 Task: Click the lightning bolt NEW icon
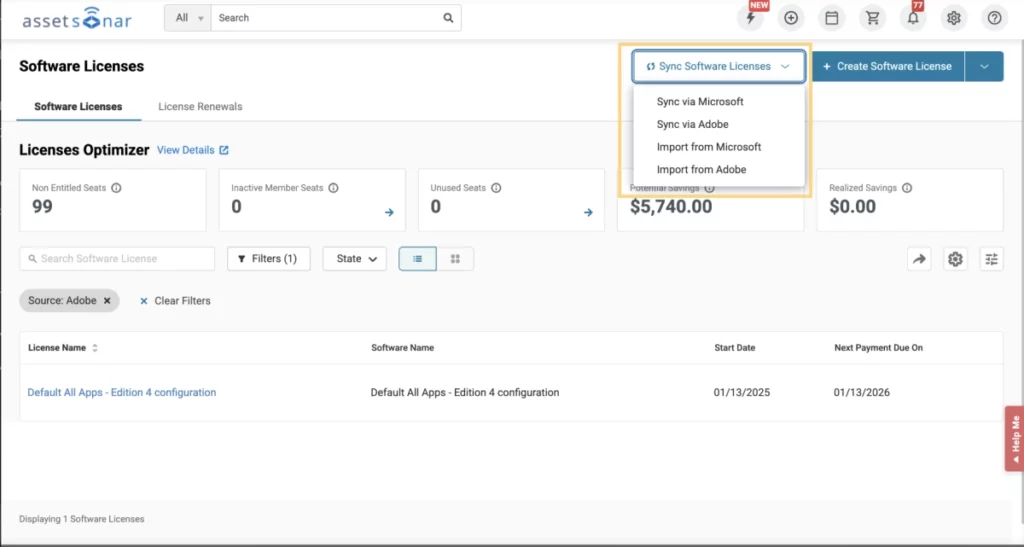pyautogui.click(x=750, y=18)
